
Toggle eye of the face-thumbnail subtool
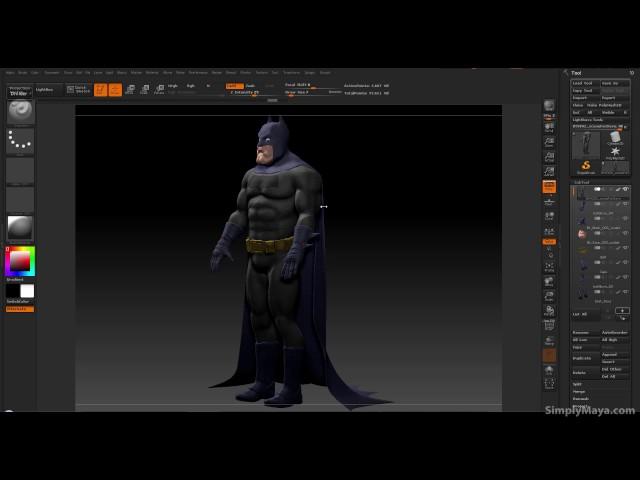pos(626,233)
